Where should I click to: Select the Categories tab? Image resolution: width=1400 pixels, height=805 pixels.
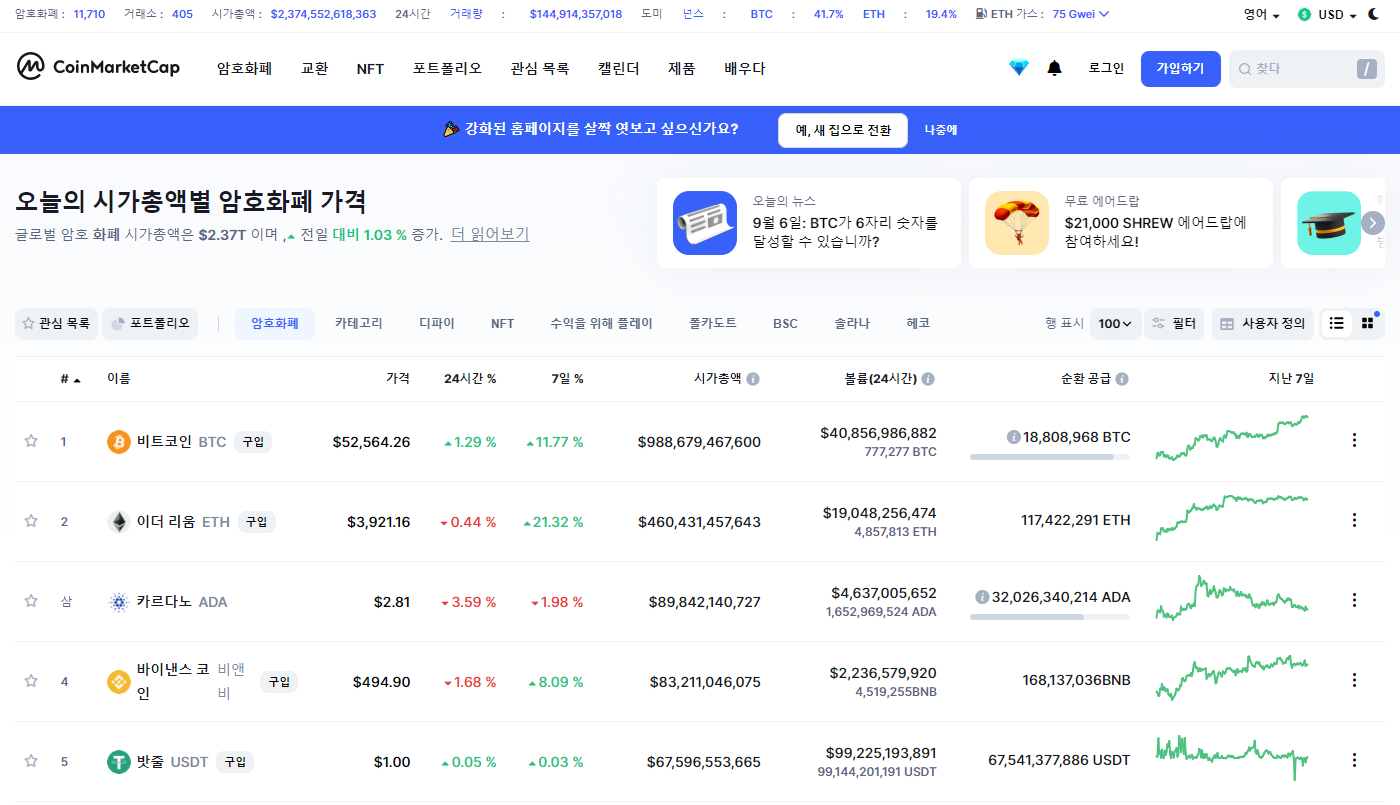(x=359, y=323)
